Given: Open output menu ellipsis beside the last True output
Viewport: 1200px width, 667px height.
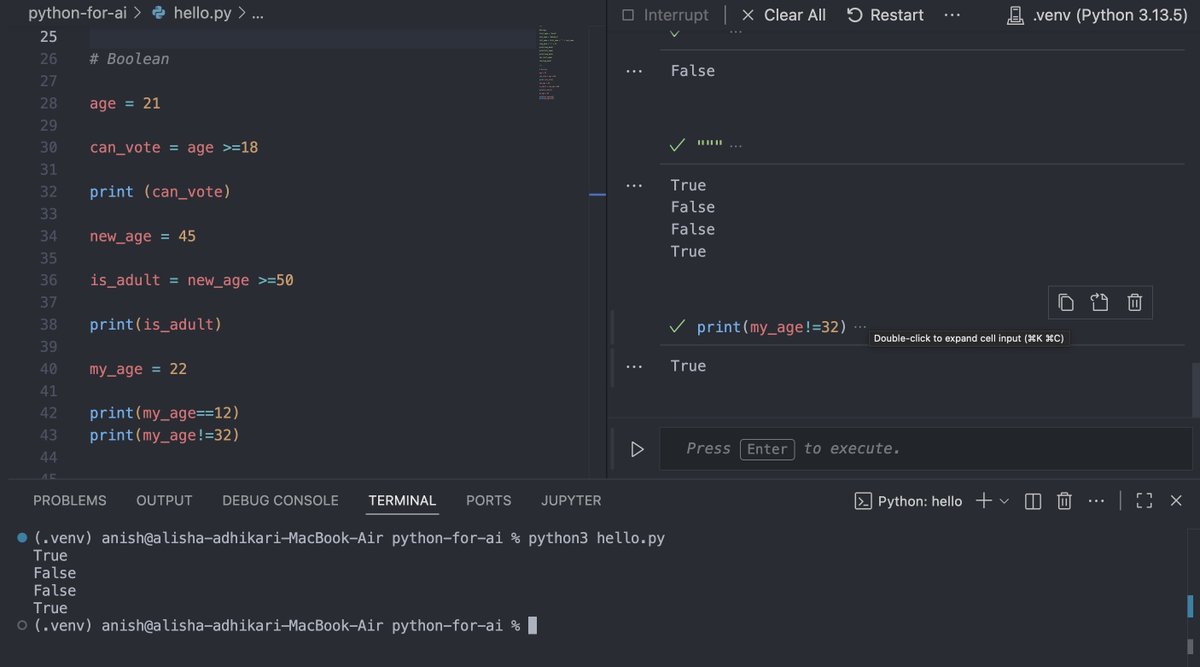Looking at the screenshot, I should coord(634,366).
